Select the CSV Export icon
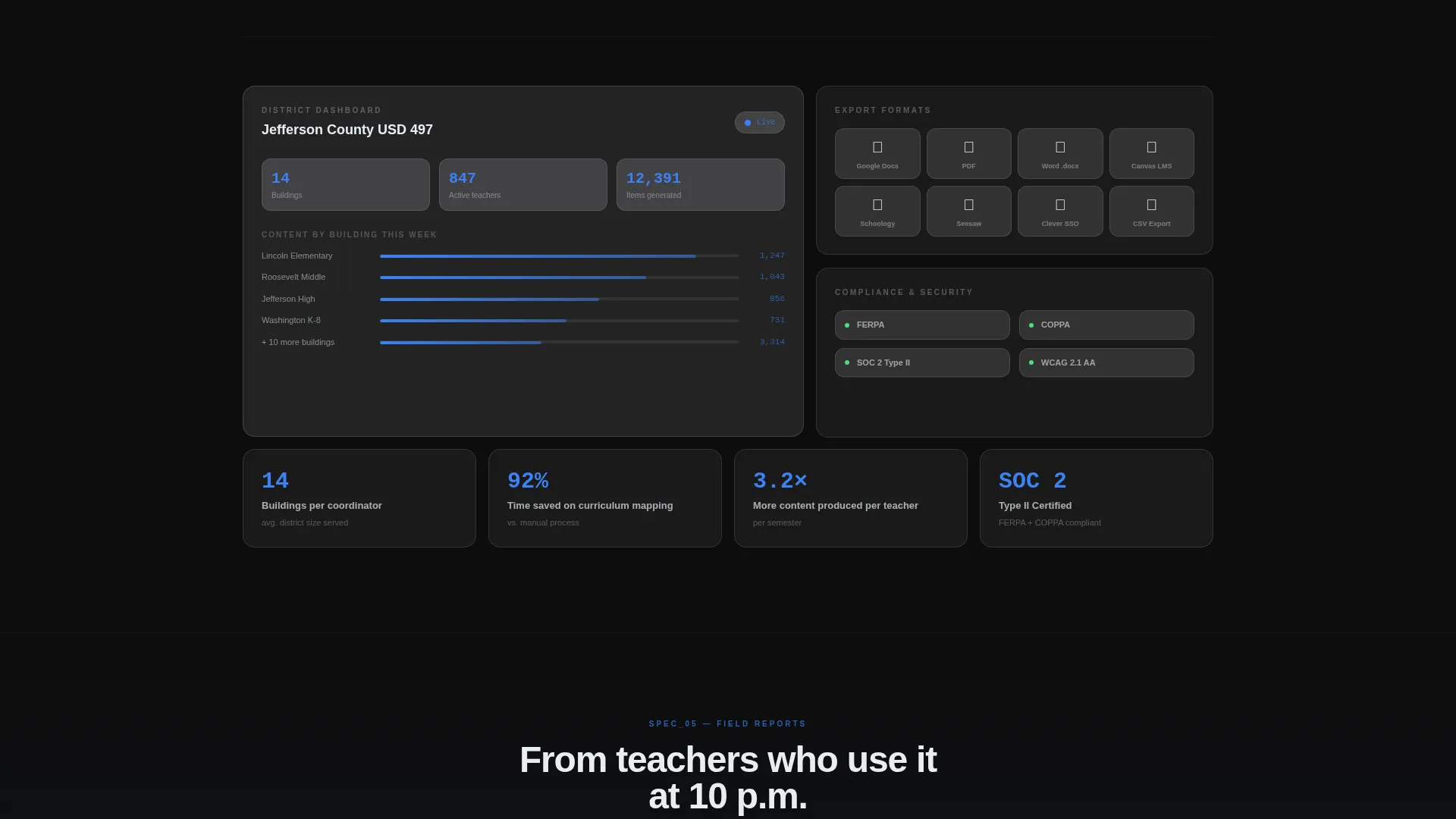 pyautogui.click(x=1151, y=205)
